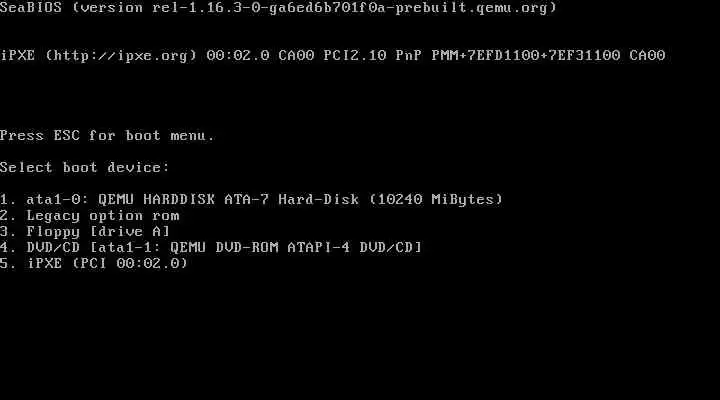This screenshot has height=400, width=720.
Task: Select Floppy boot option number 3
Action: pos(85,231)
